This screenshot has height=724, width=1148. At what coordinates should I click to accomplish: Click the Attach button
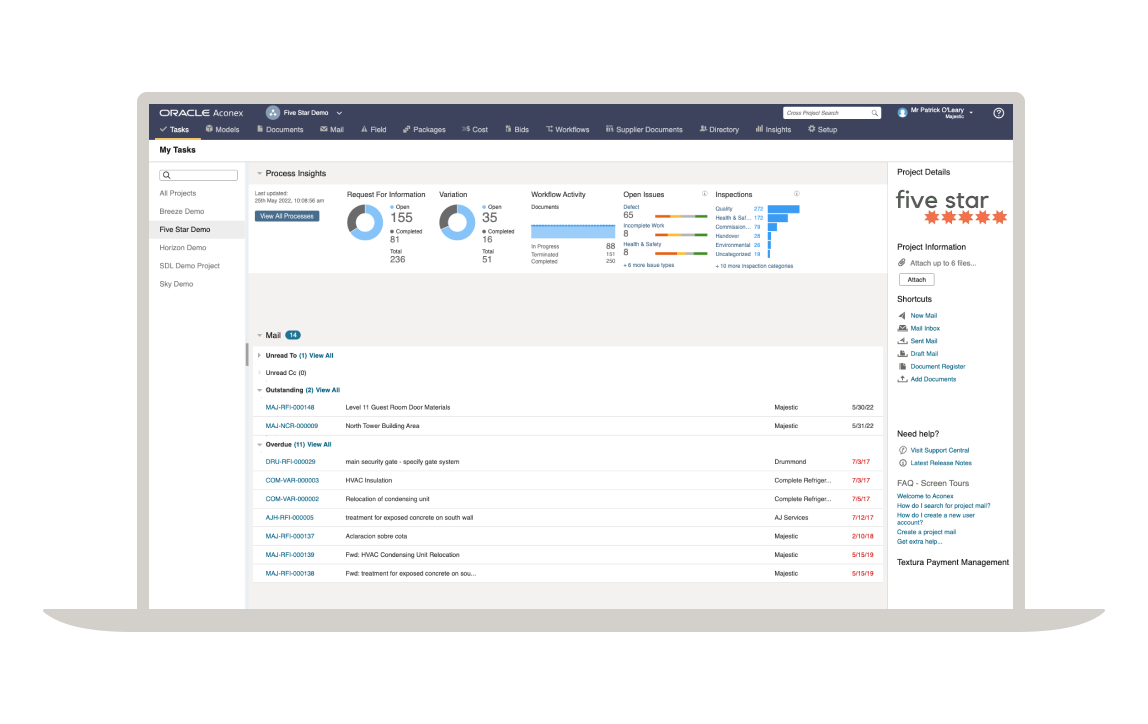click(917, 280)
